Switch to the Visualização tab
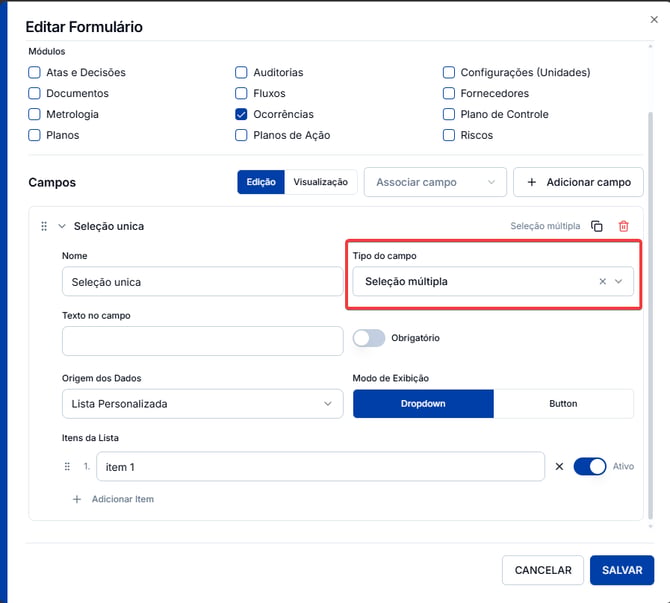The width and height of the screenshot is (670, 603). tap(320, 182)
